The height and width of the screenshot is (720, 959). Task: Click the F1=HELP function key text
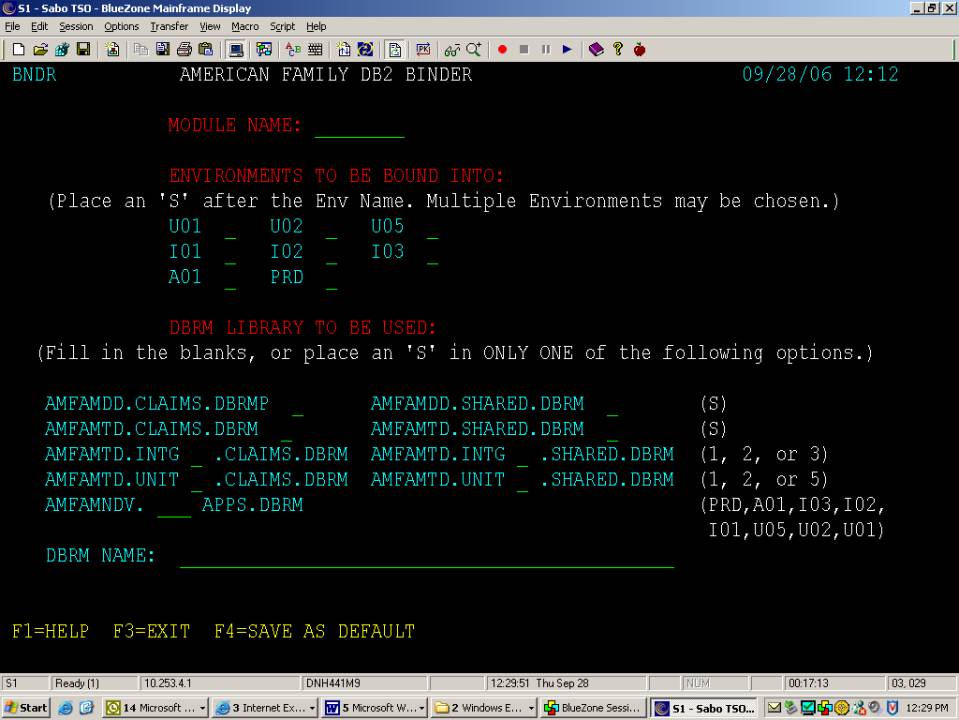point(50,631)
